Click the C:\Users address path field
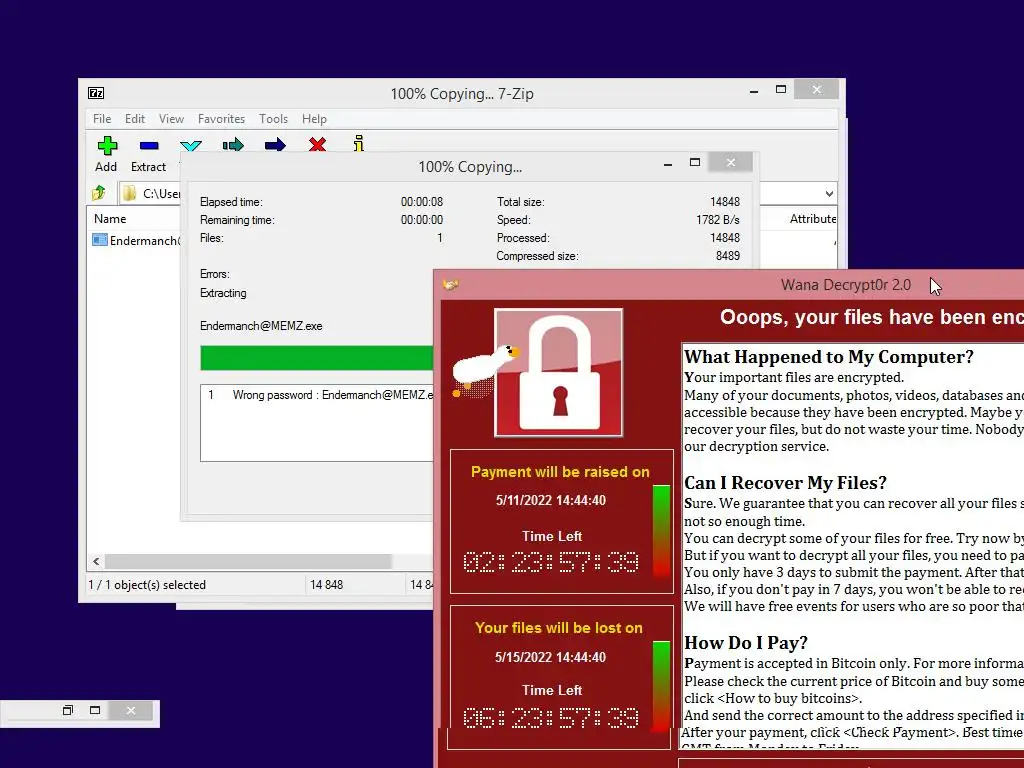Screen dimensions: 1024x768 point(161,193)
